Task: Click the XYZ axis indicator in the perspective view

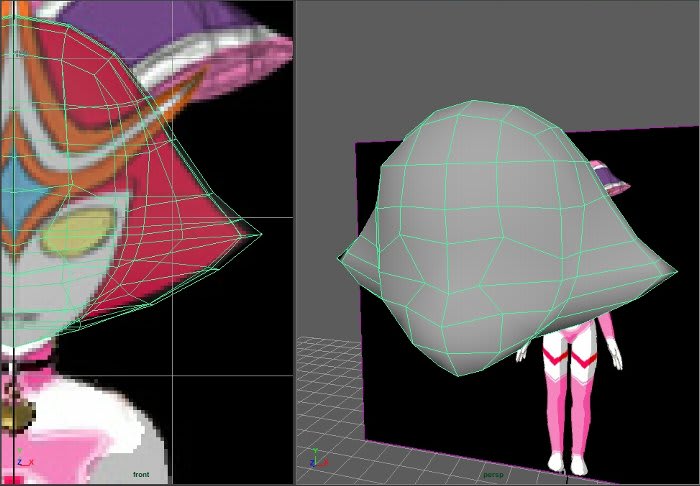Action: click(318, 459)
